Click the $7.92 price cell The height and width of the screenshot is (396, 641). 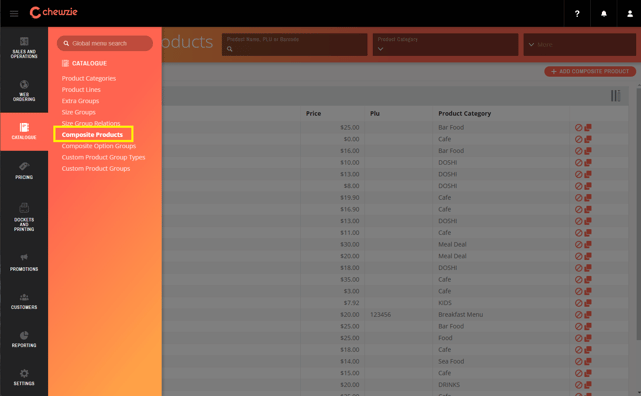click(x=351, y=303)
